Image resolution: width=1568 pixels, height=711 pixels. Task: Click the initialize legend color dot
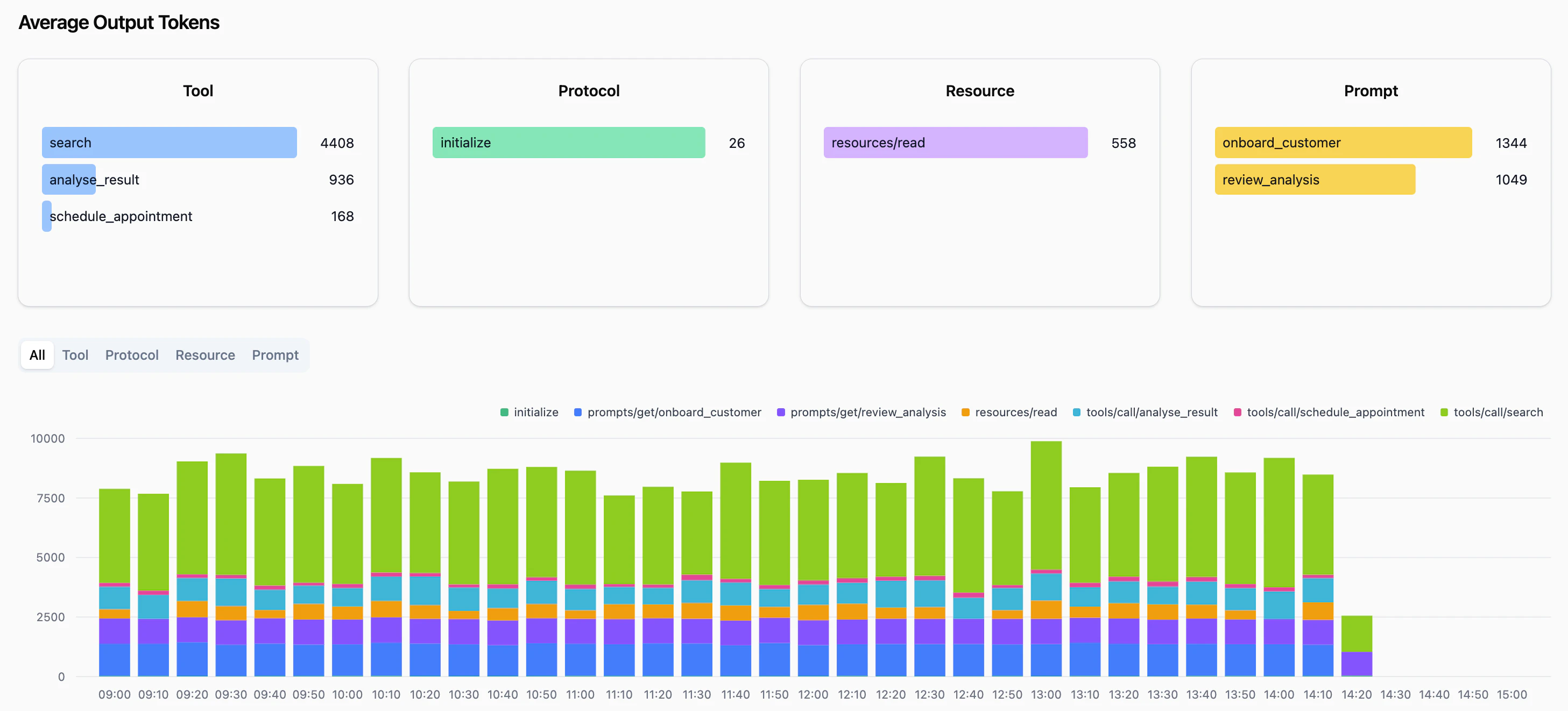(x=504, y=412)
